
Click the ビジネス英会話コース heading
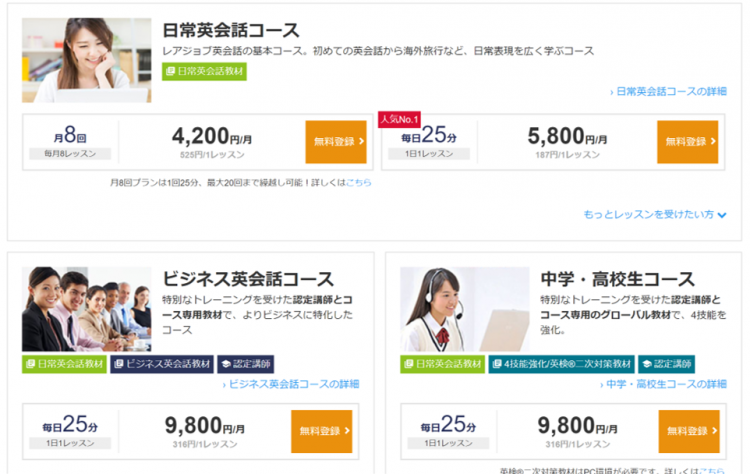point(248,279)
